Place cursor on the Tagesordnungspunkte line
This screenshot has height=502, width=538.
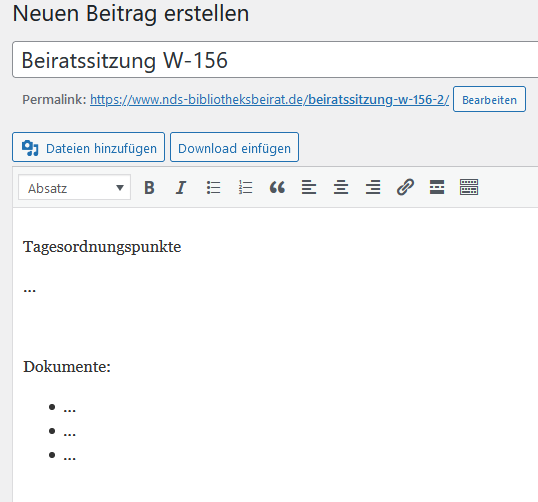click(x=102, y=247)
